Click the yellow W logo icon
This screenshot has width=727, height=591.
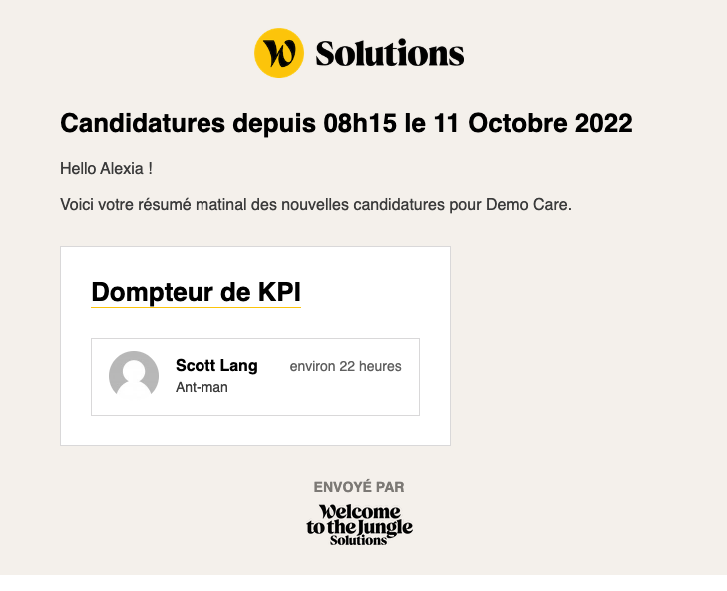click(x=278, y=53)
